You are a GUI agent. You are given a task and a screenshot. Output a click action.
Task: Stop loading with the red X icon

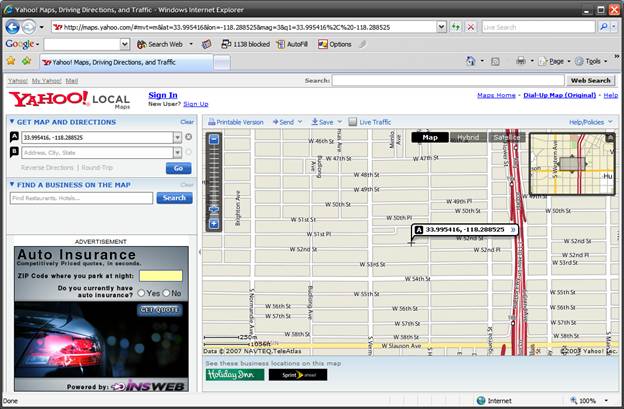pos(471,27)
